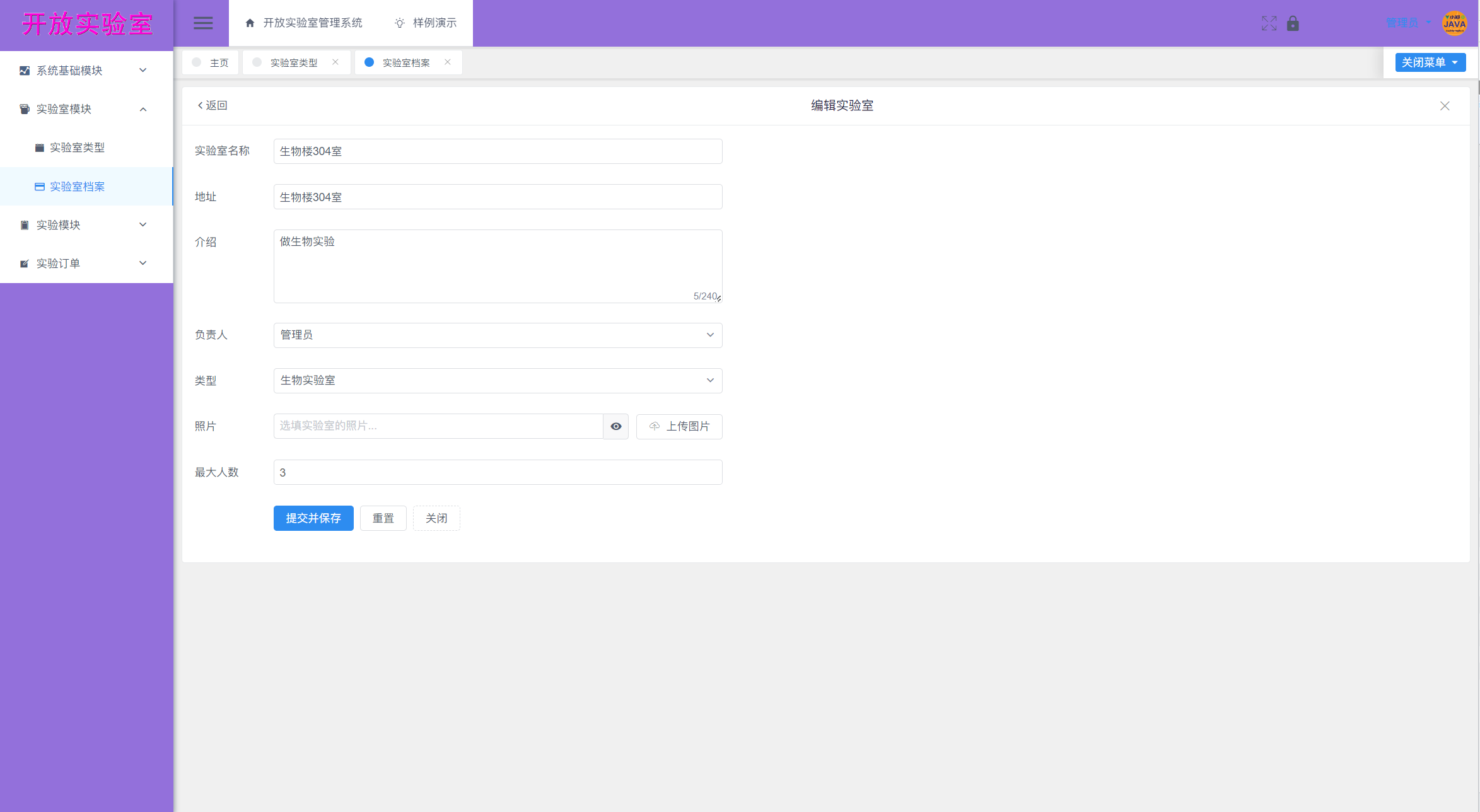Click the cloud upload icon
Viewport: 1480px width, 812px height.
655,426
